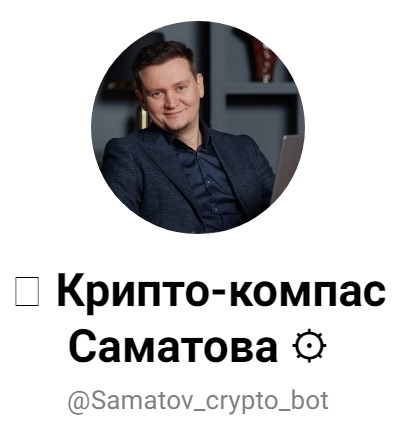This screenshot has height=429, width=406.
Task: Click the letter К starting the bot title
Action: 71,290
